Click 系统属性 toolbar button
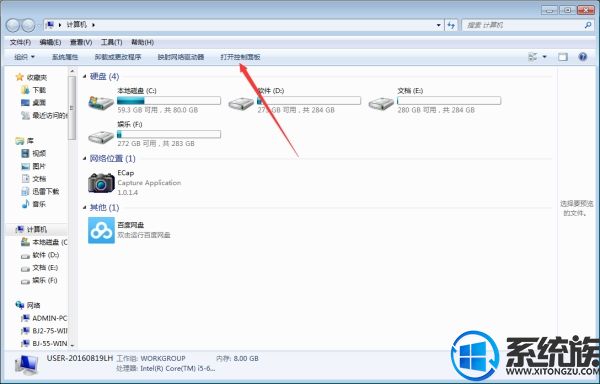600x384 pixels. pyautogui.click(x=65, y=57)
